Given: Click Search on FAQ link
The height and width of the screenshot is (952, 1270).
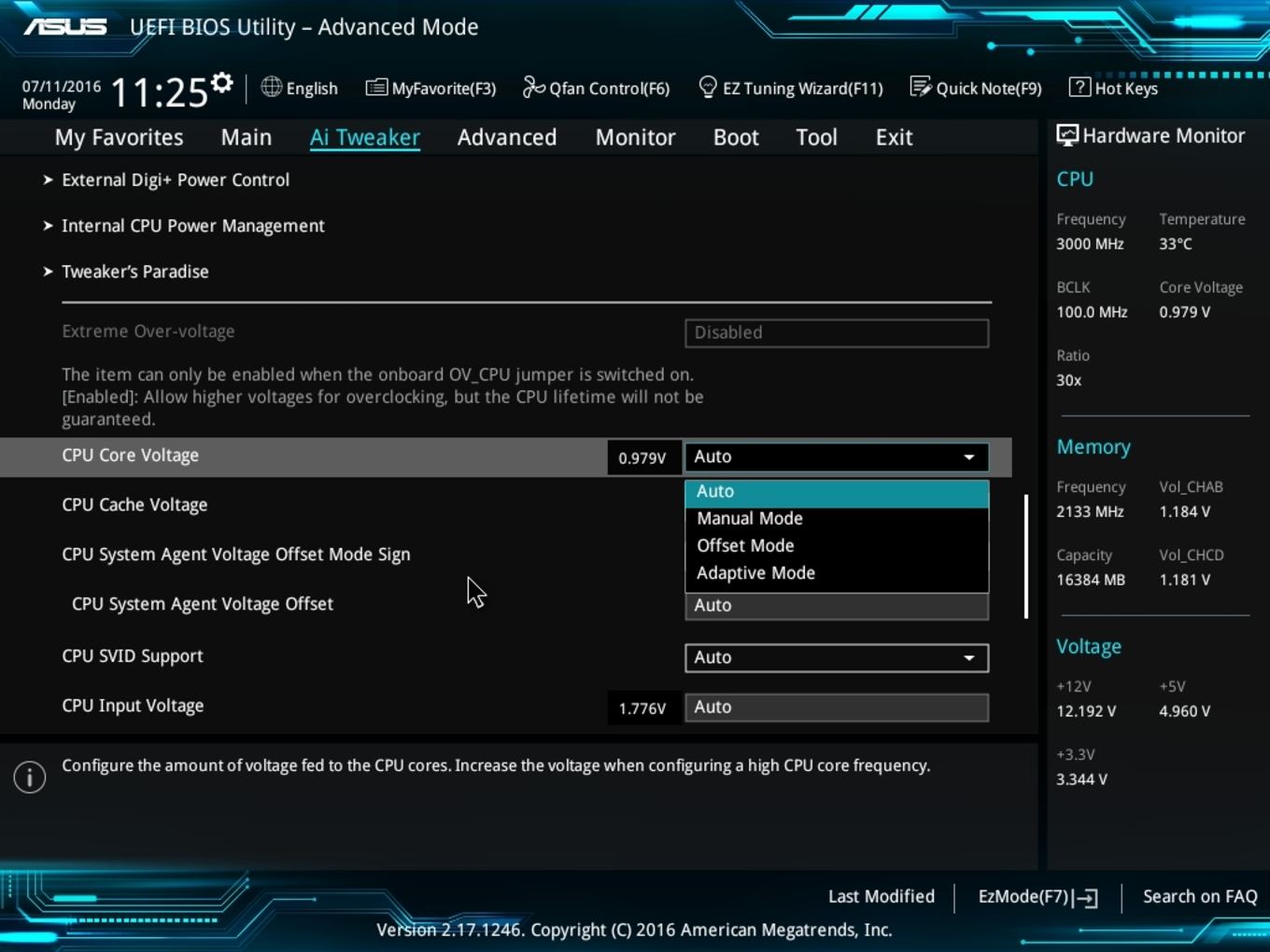Looking at the screenshot, I should point(1200,897).
